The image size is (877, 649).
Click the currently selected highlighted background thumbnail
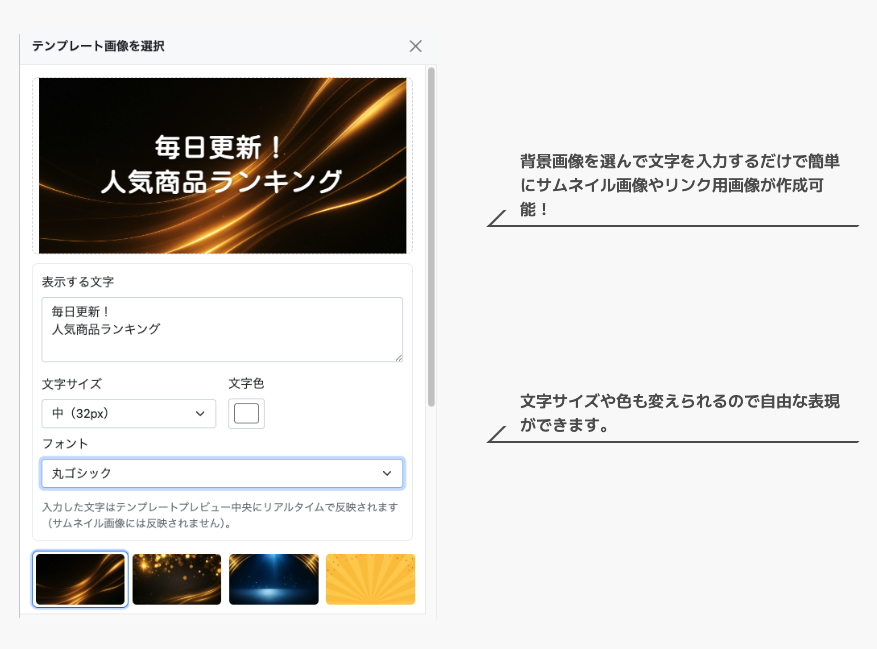pos(80,579)
